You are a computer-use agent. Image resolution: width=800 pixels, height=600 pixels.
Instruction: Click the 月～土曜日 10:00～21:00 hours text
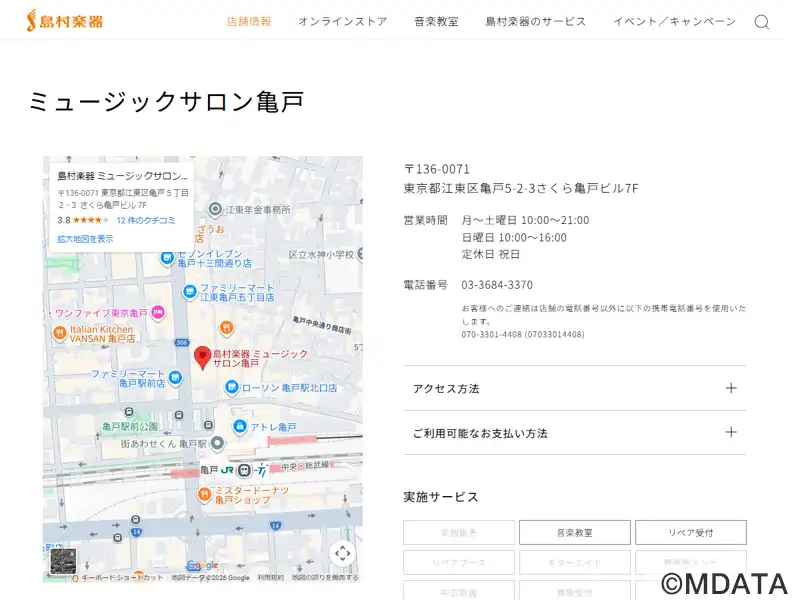pyautogui.click(x=525, y=220)
